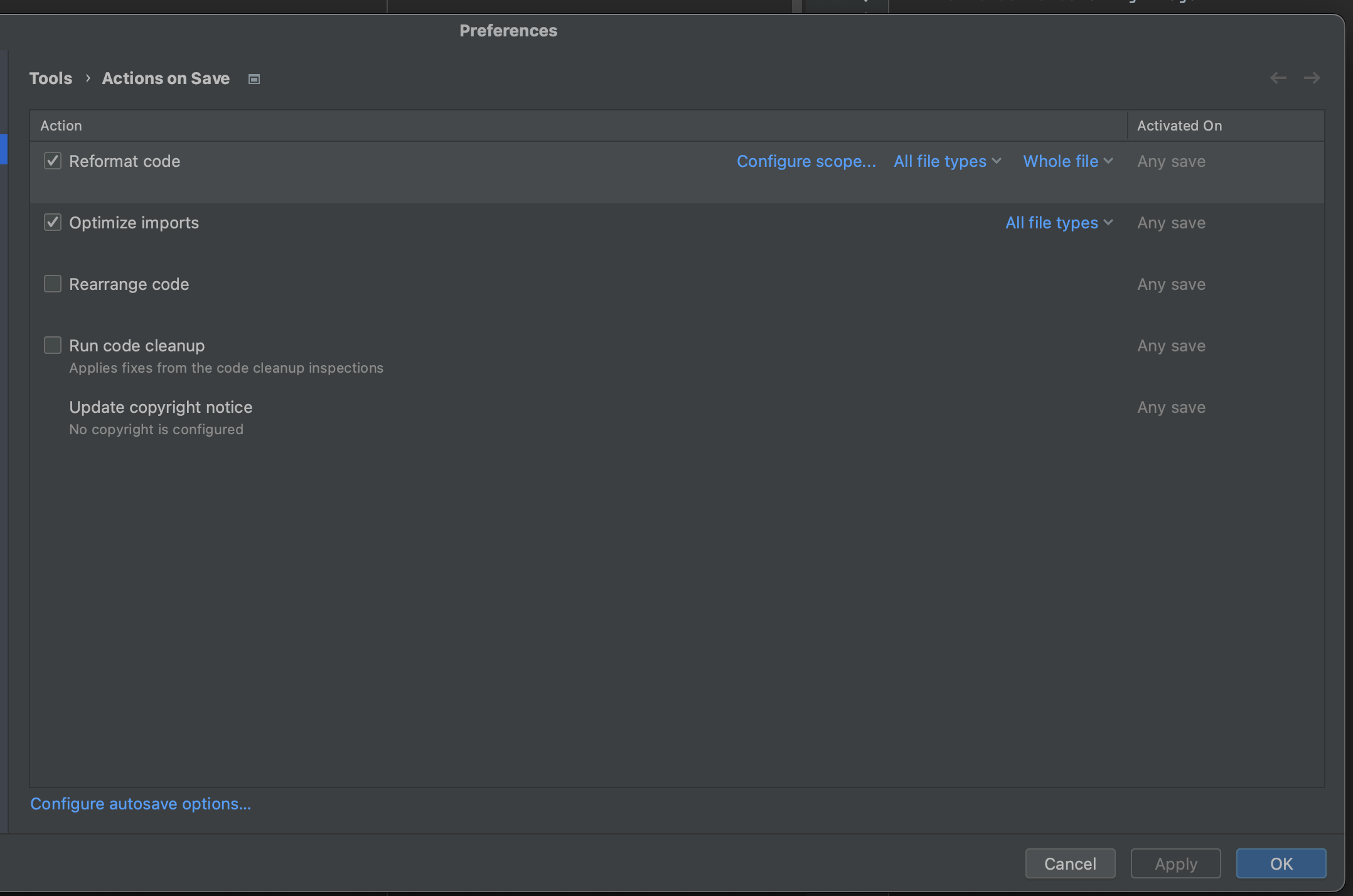Click the Action column header
1353x896 pixels.
coord(61,125)
